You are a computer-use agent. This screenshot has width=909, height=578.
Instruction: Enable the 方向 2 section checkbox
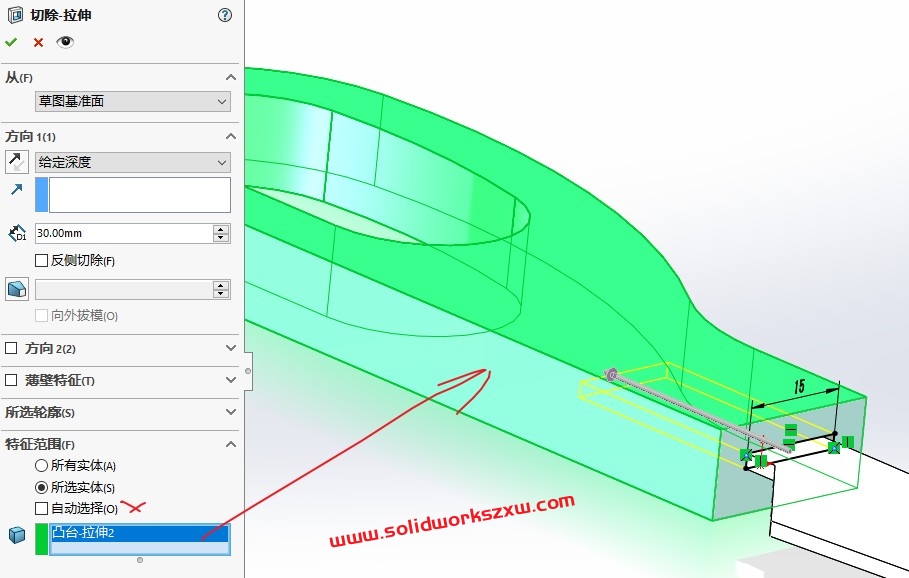pos(12,349)
